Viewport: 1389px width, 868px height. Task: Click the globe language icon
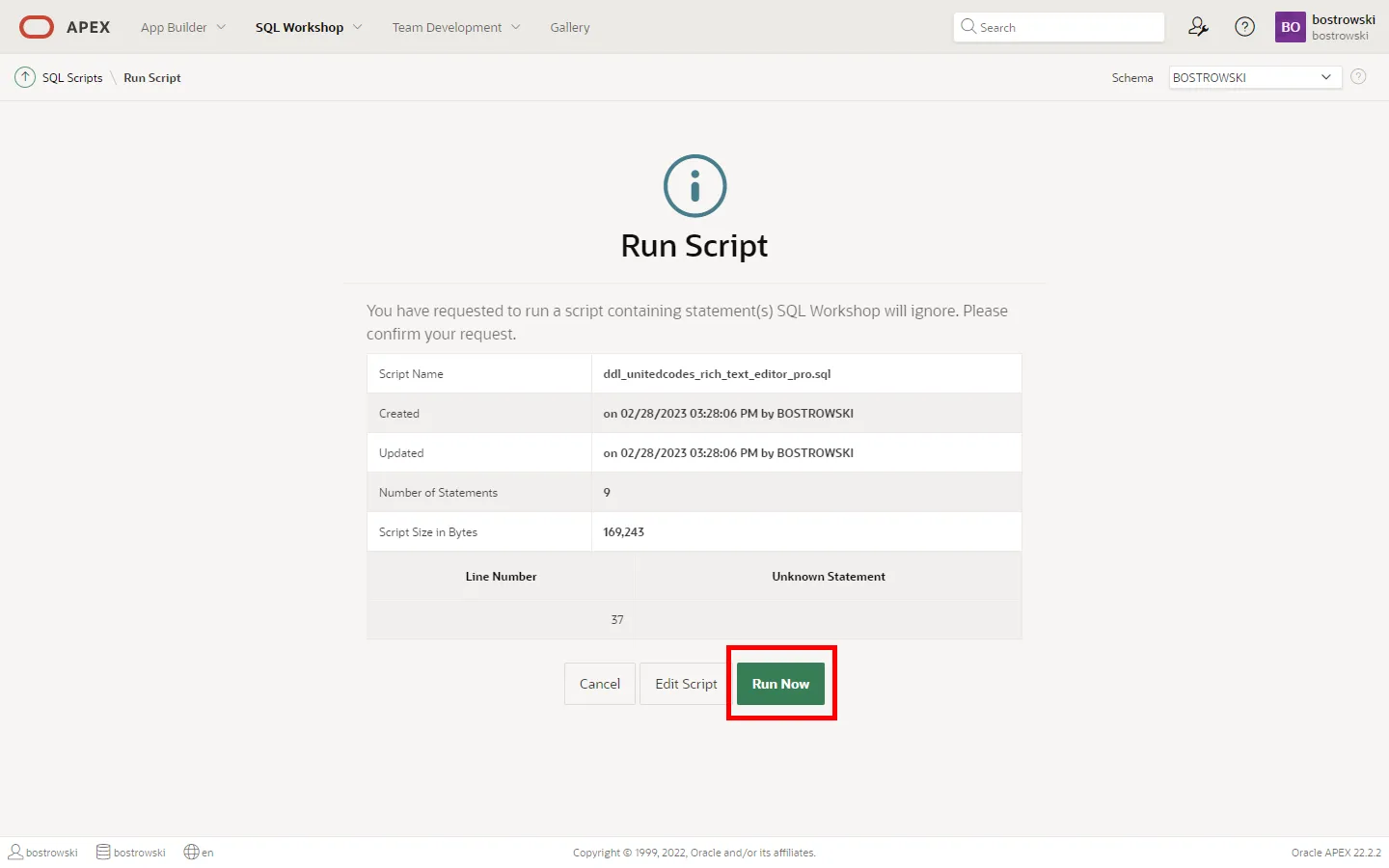(191, 852)
